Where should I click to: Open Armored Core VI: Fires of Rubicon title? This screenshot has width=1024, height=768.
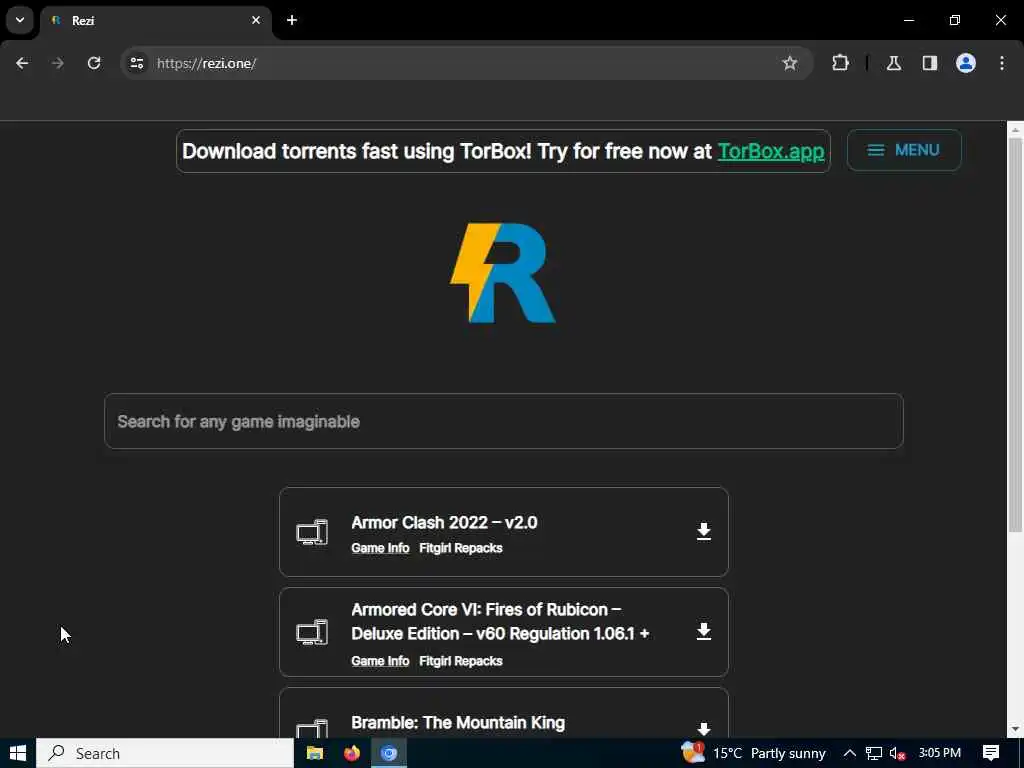click(500, 622)
